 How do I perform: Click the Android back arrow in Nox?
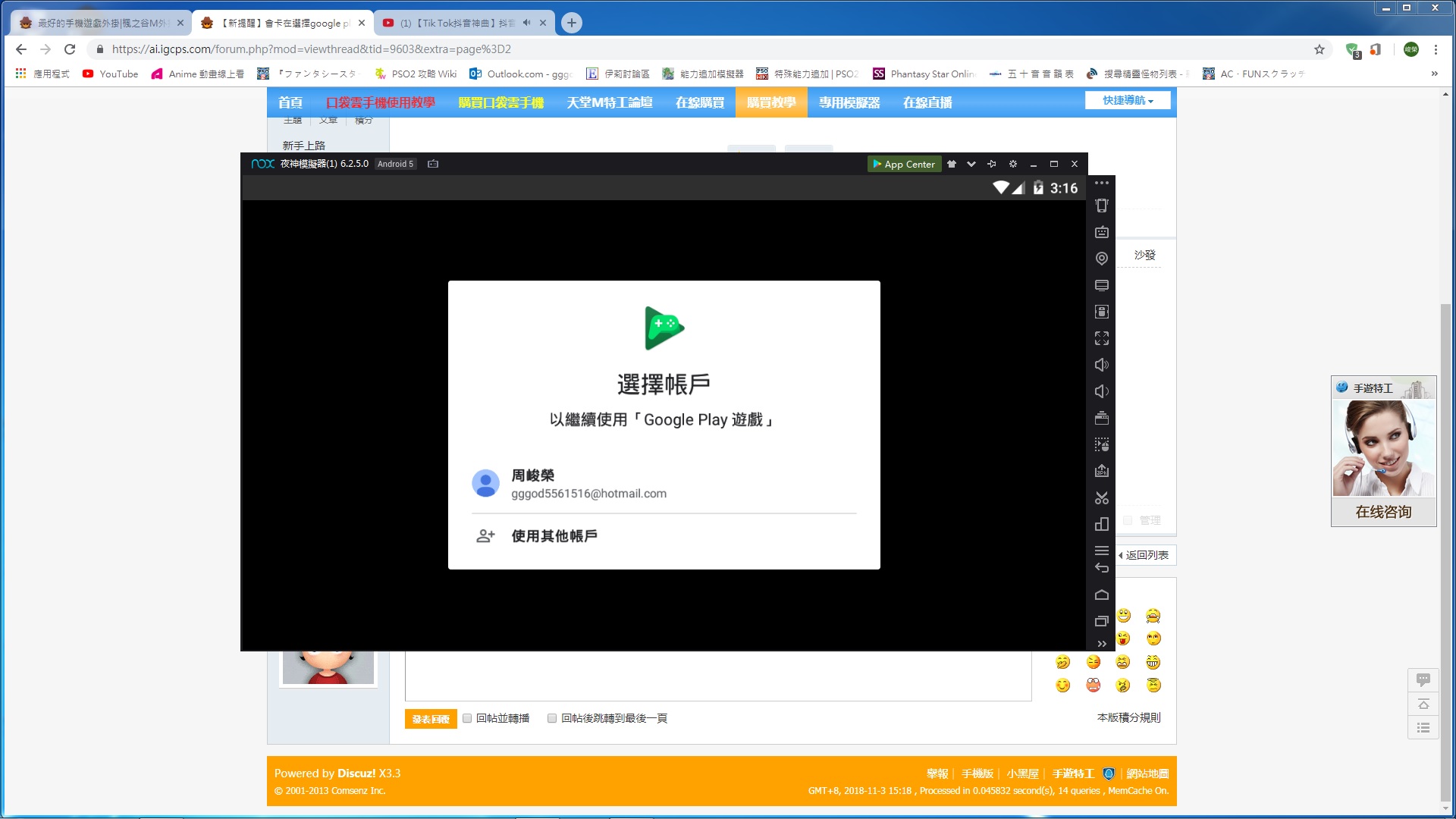1102,568
